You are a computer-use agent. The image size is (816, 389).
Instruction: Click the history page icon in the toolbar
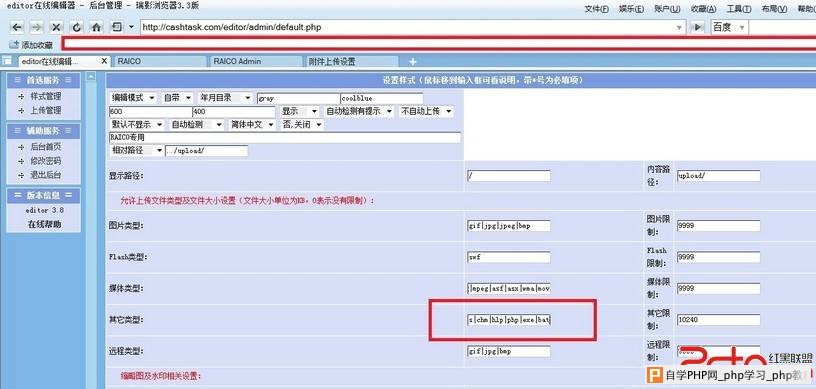[117, 27]
